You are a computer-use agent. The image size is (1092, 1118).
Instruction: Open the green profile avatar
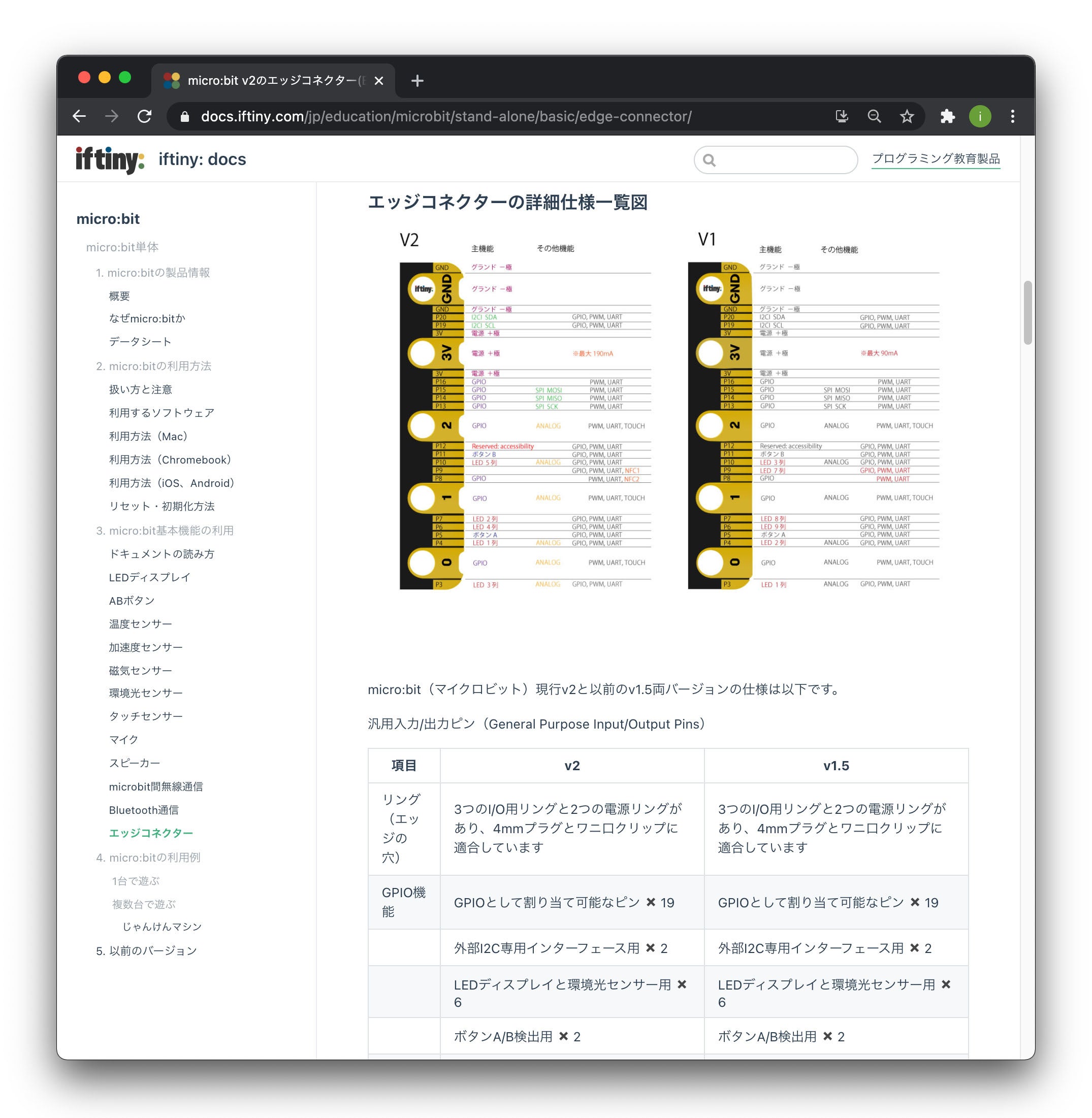pos(980,116)
